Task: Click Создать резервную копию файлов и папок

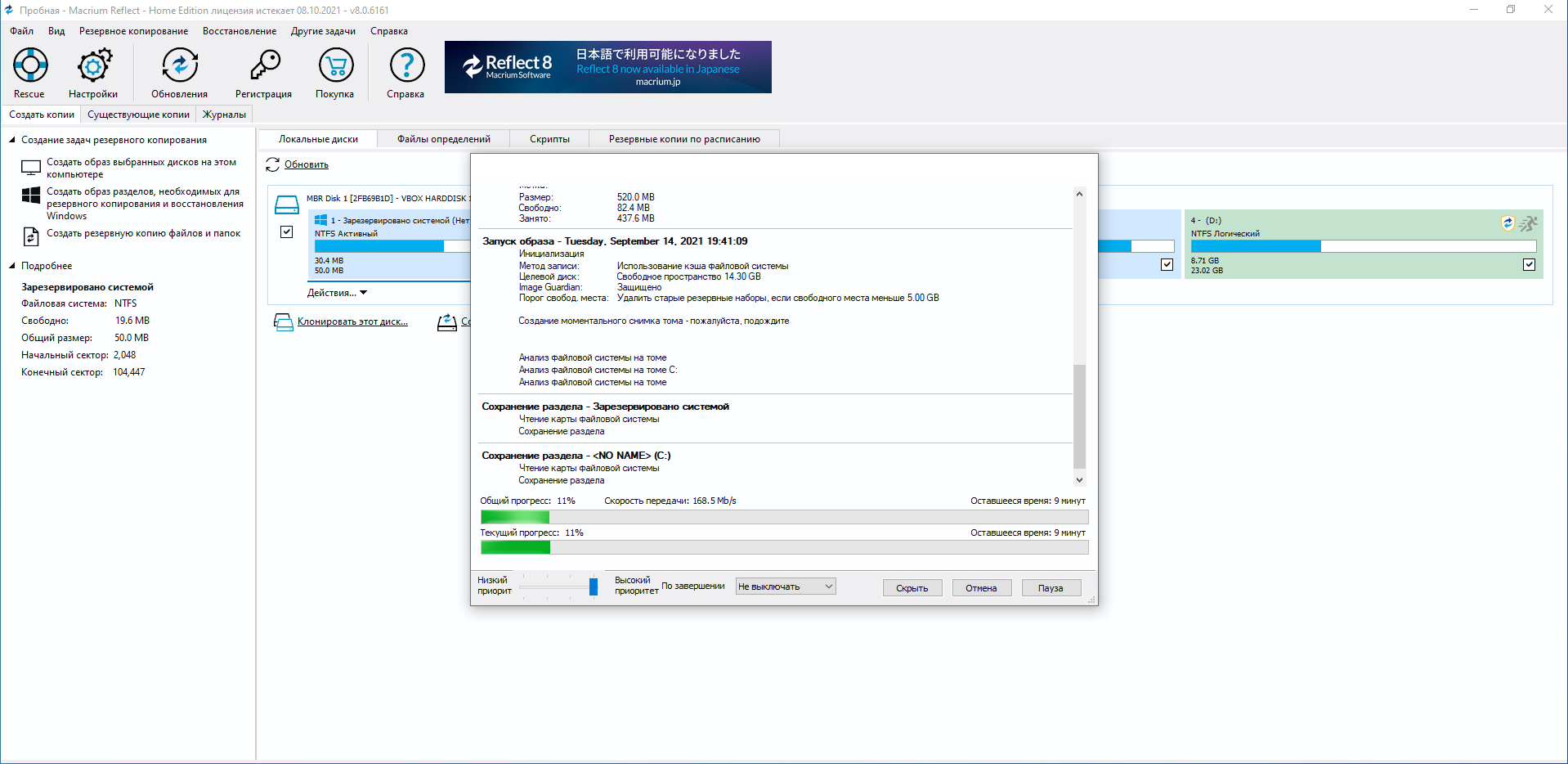Action: tap(143, 233)
